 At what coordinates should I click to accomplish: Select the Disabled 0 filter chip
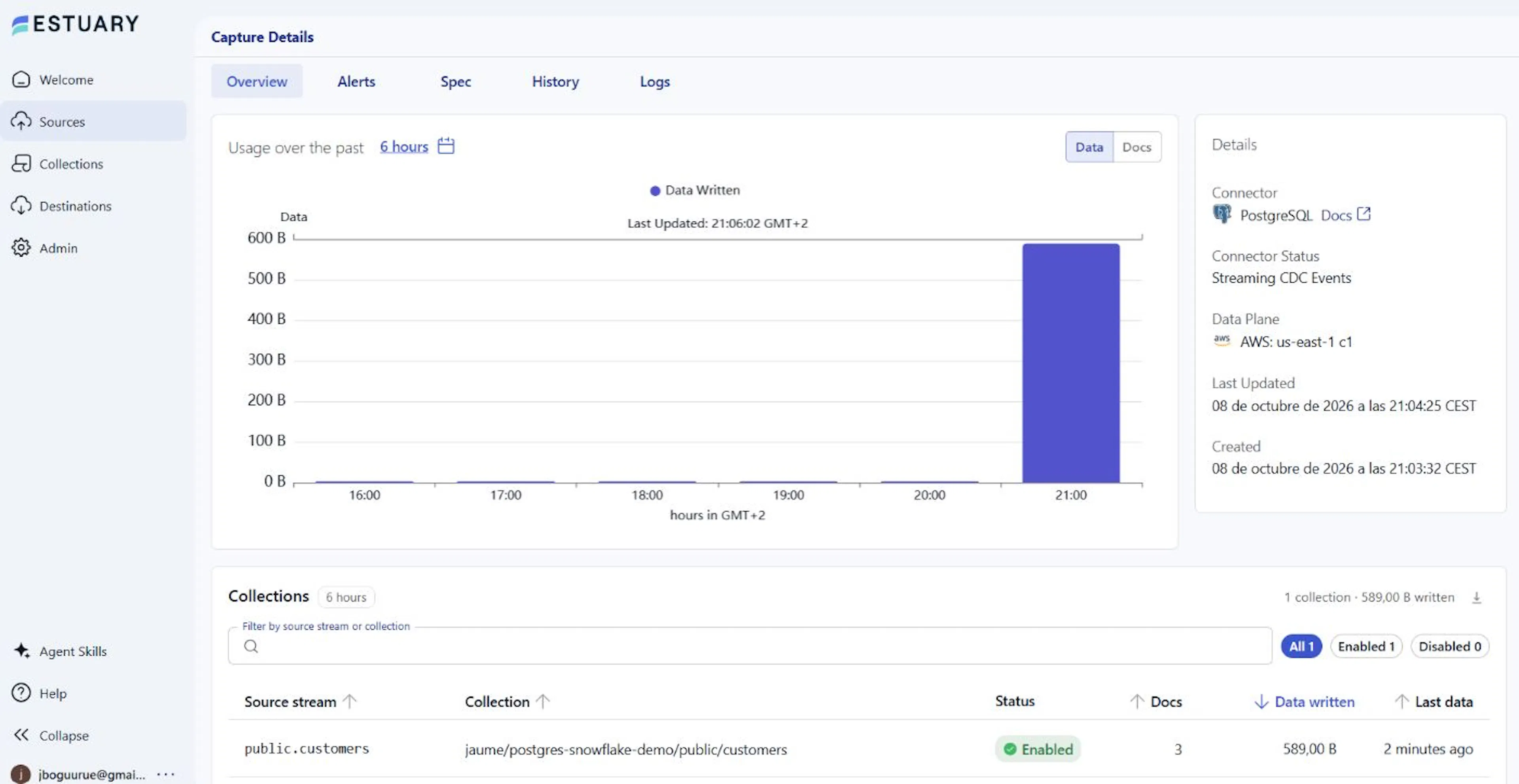(1450, 647)
